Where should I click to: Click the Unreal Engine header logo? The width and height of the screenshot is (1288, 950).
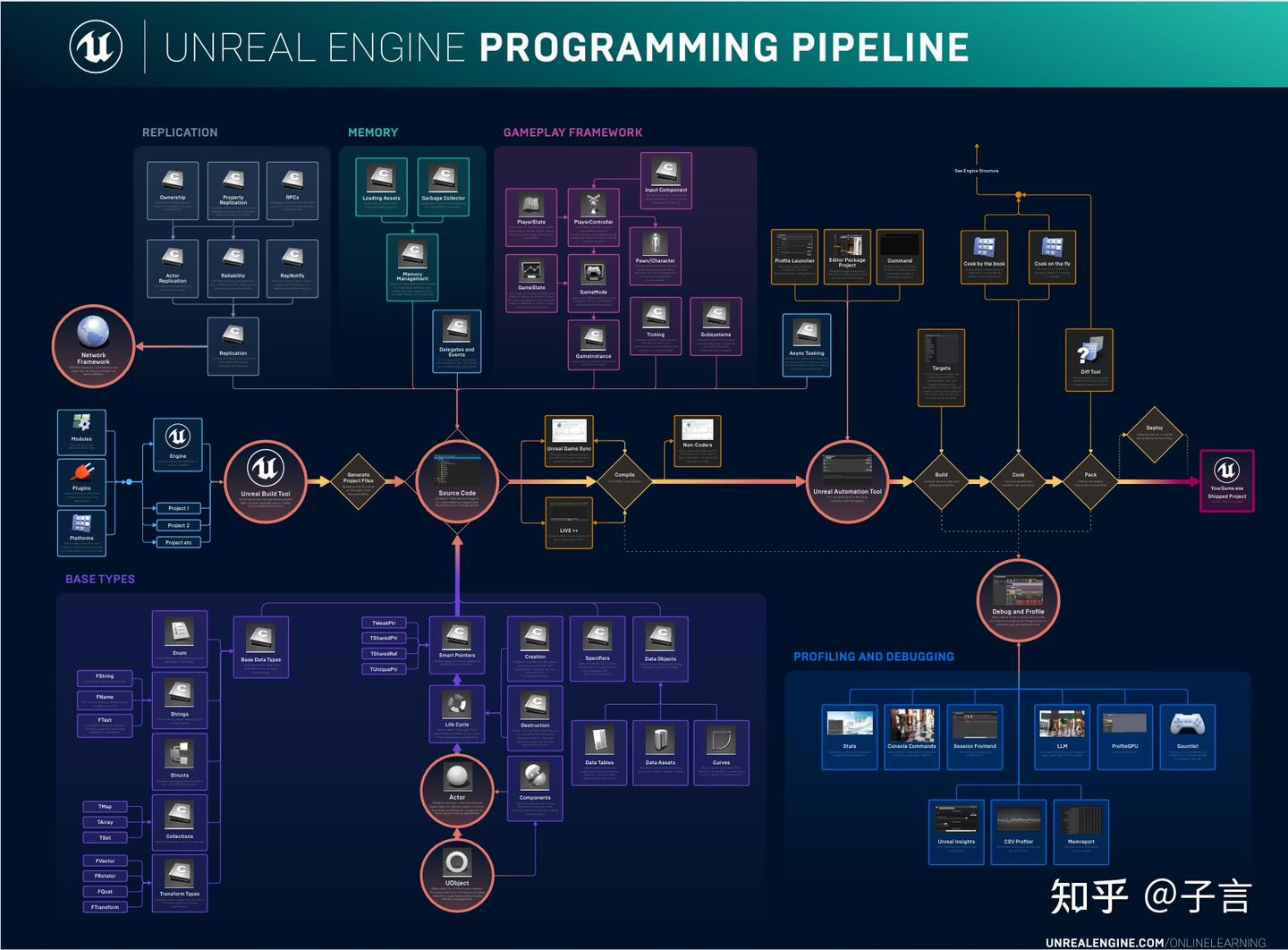98,46
